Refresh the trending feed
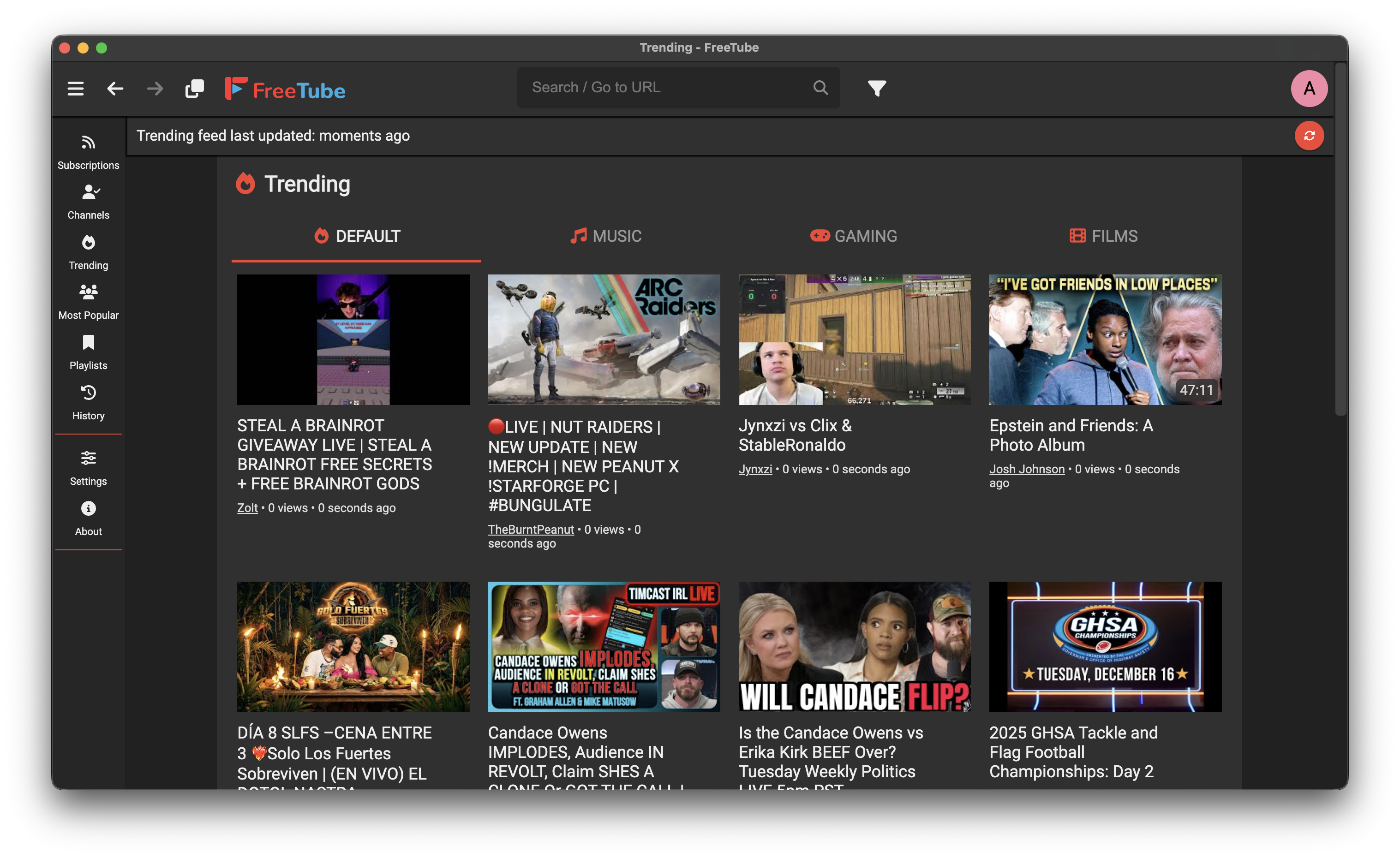Image resolution: width=1400 pixels, height=858 pixels. coord(1309,136)
